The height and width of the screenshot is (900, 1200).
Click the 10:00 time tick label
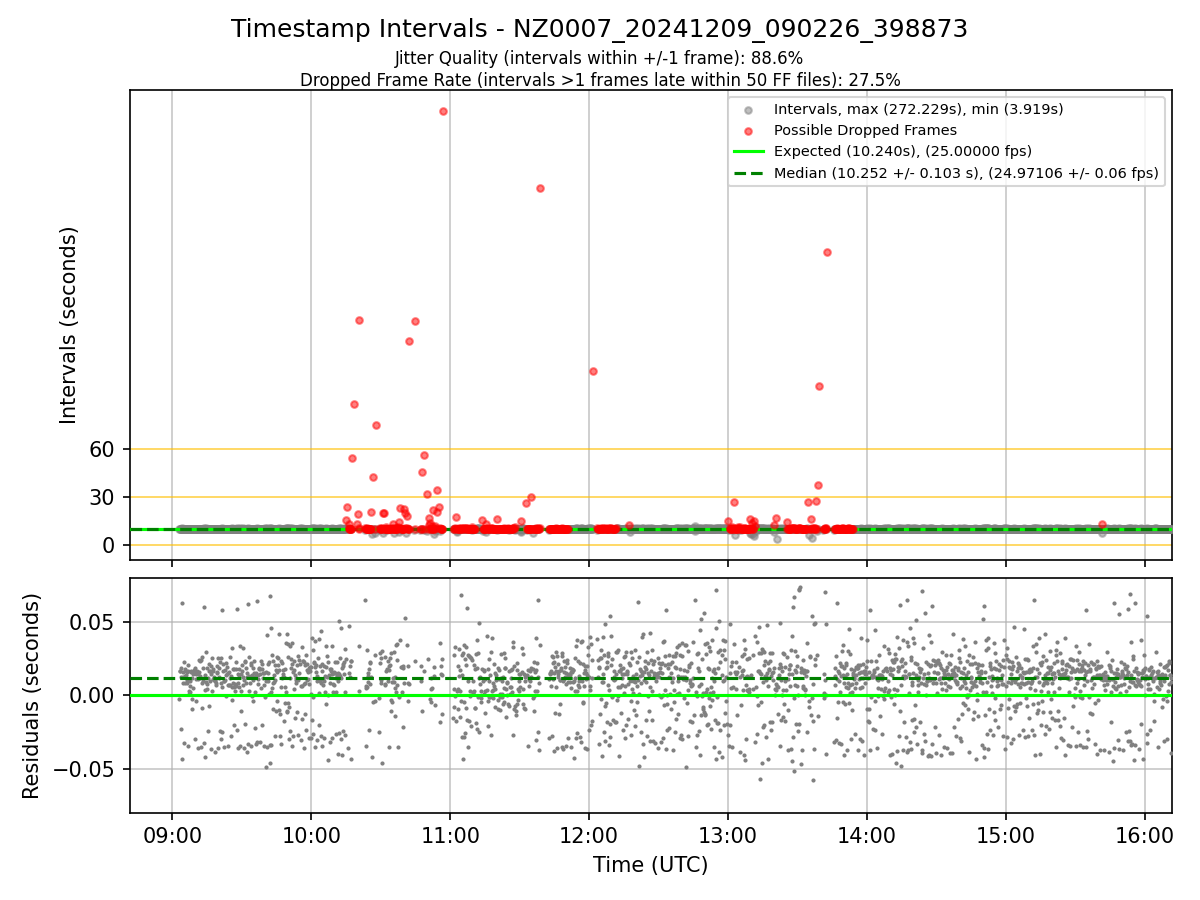pyautogui.click(x=311, y=834)
